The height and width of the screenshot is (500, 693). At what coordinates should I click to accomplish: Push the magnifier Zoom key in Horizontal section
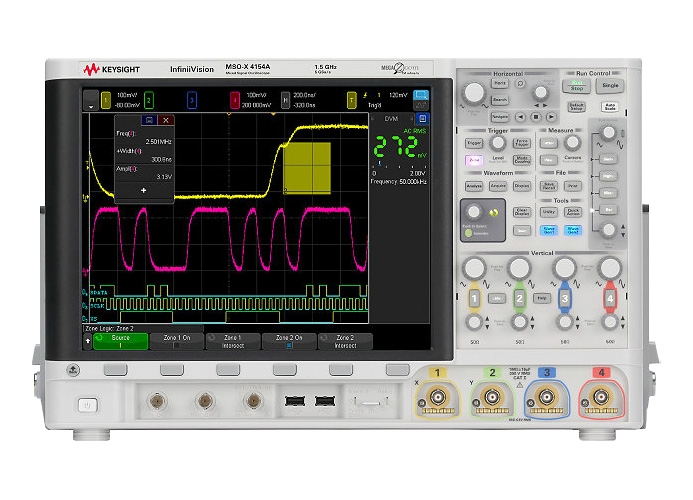tap(521, 84)
